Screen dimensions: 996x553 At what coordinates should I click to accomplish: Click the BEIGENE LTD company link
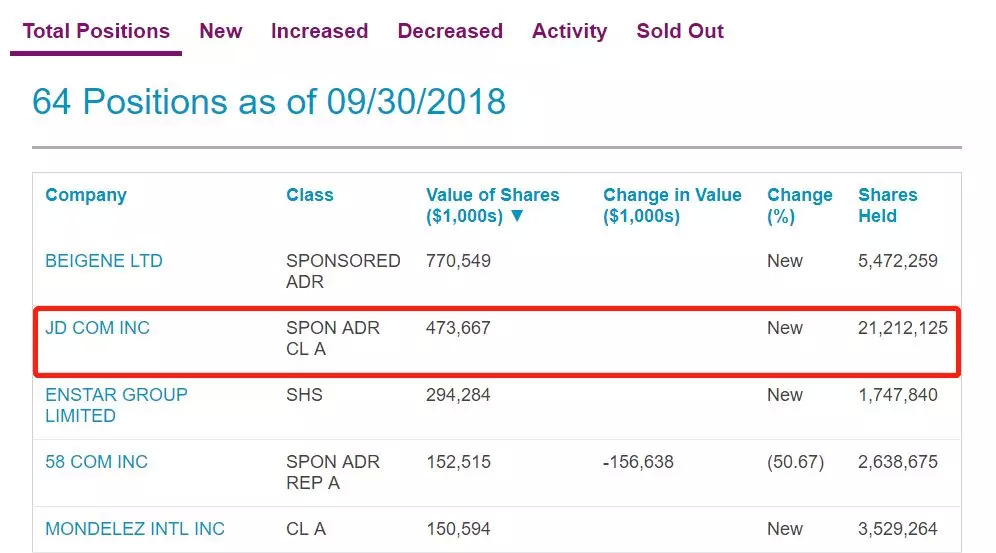(104, 261)
